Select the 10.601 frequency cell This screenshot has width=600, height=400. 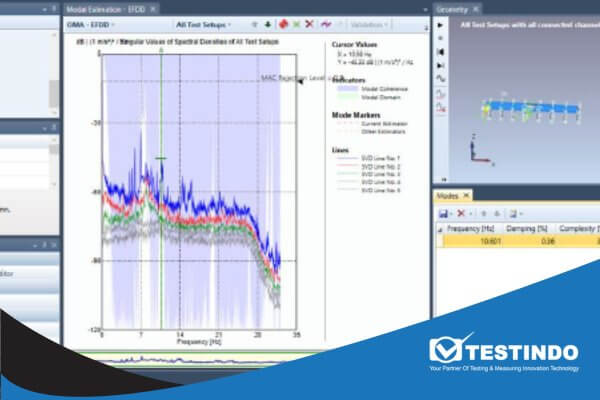click(x=473, y=242)
